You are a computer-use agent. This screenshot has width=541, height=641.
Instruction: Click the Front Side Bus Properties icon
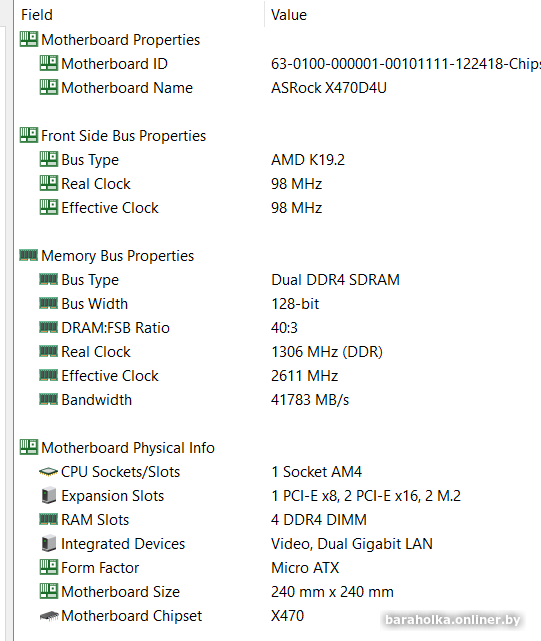pyautogui.click(x=29, y=135)
